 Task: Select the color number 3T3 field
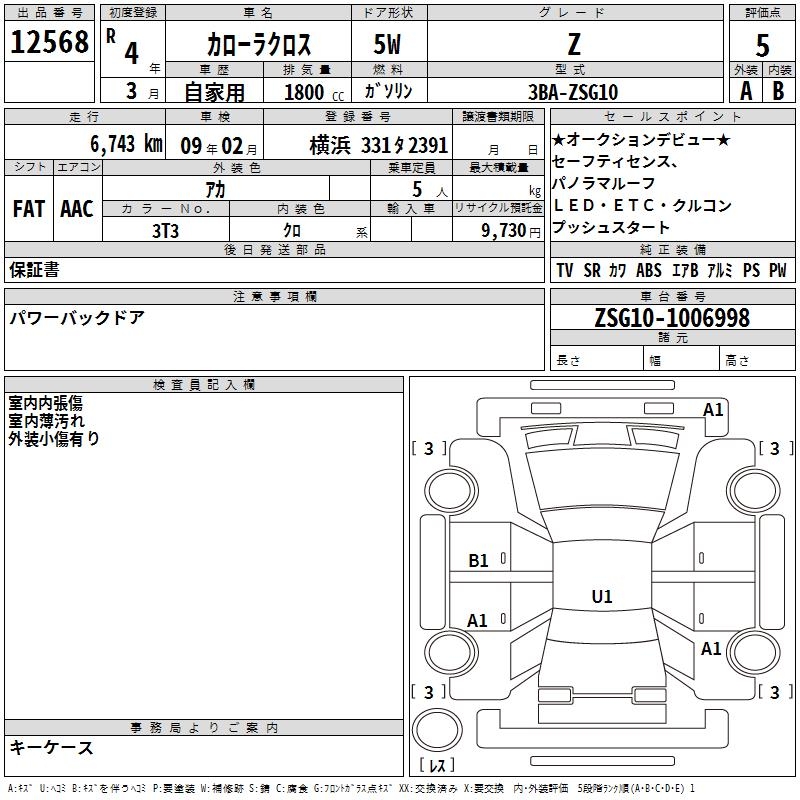(x=166, y=230)
